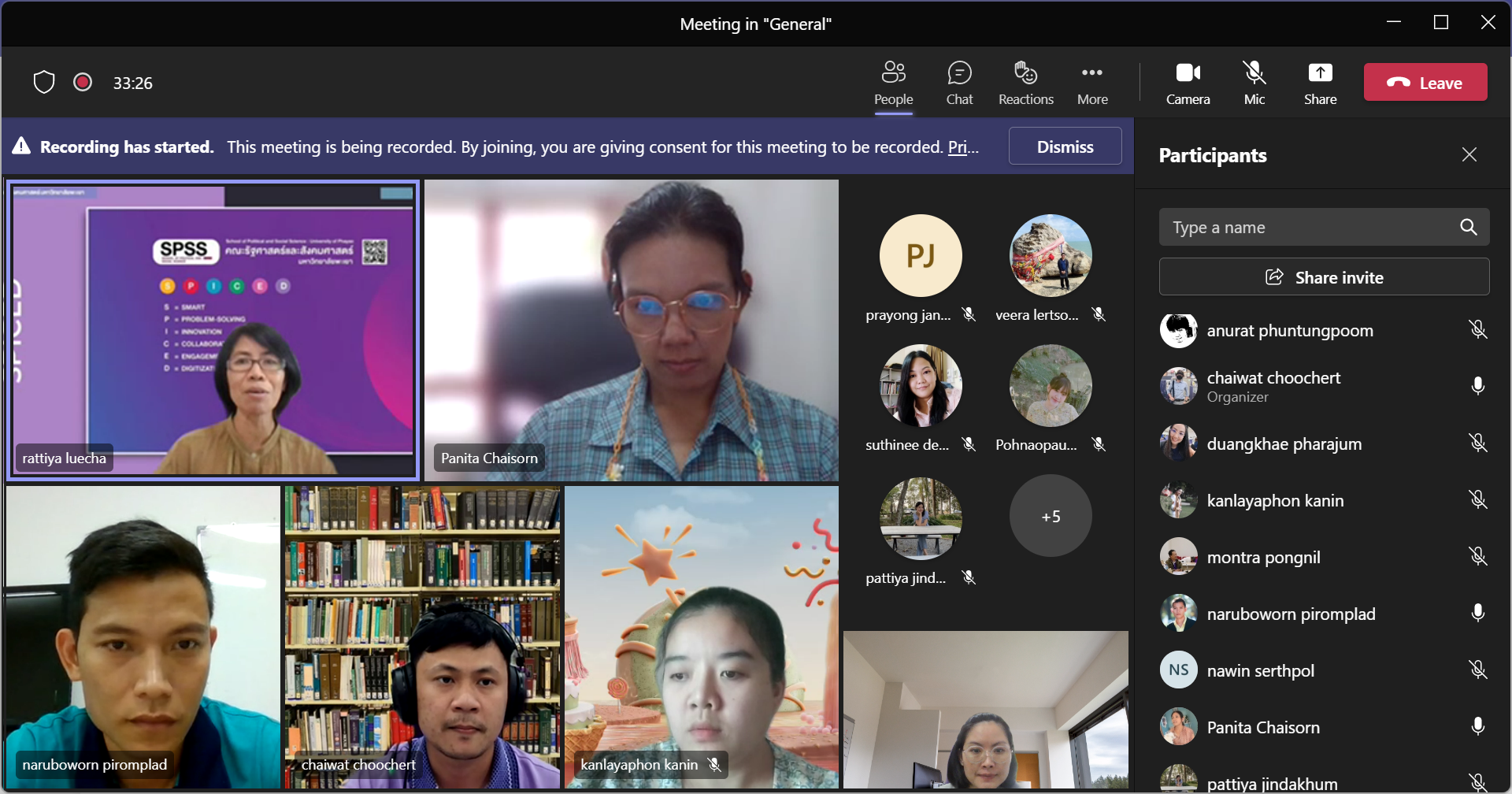The width and height of the screenshot is (1512, 794).
Task: Click the Share screen icon
Action: 1320,83
